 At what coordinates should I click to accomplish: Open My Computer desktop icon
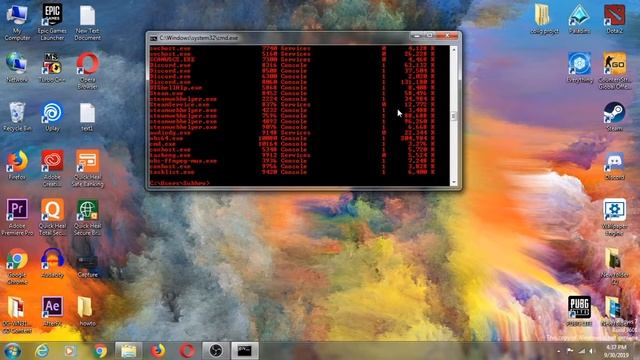(x=17, y=22)
